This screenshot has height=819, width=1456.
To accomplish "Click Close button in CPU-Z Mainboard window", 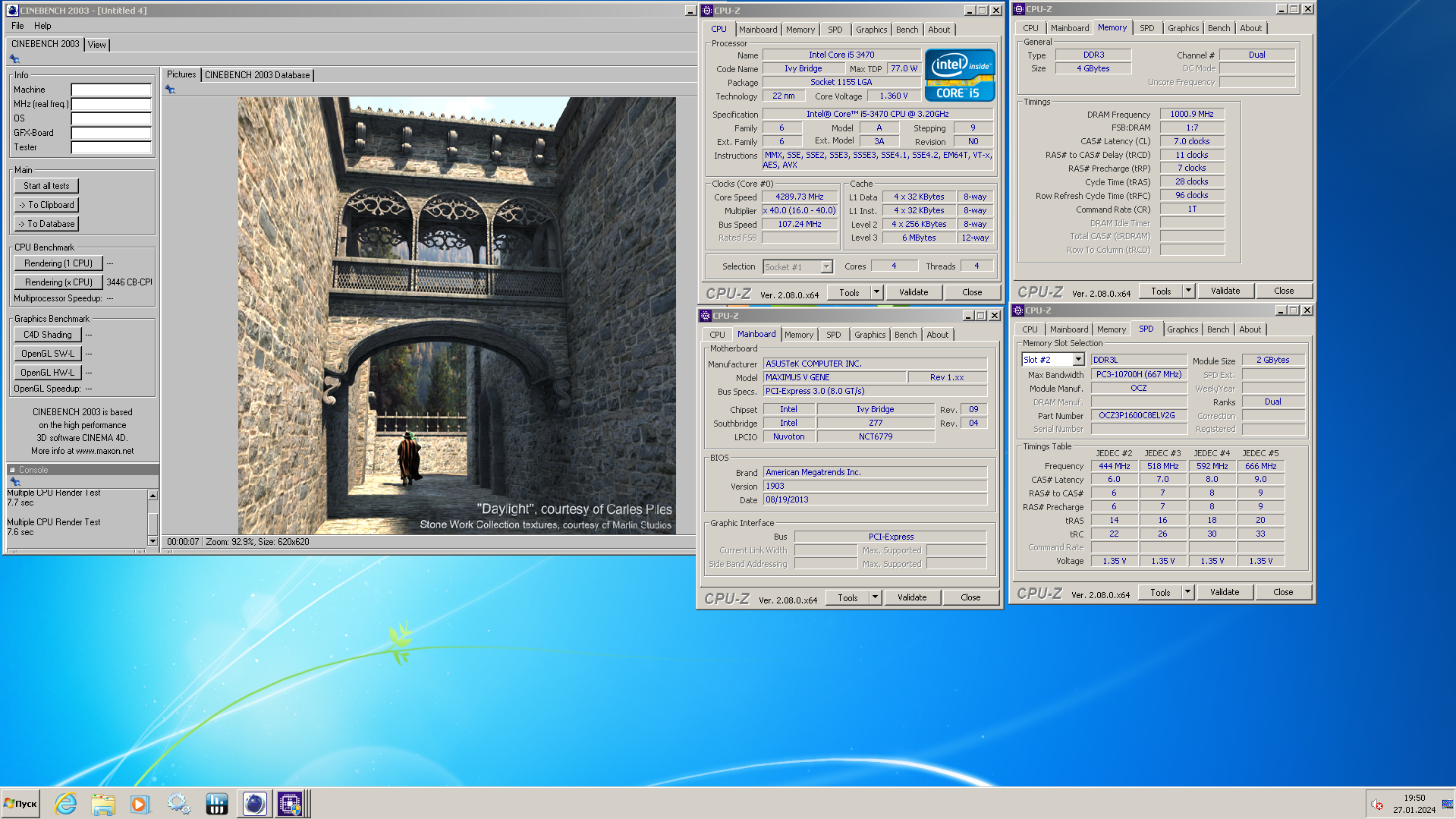I will 970,597.
